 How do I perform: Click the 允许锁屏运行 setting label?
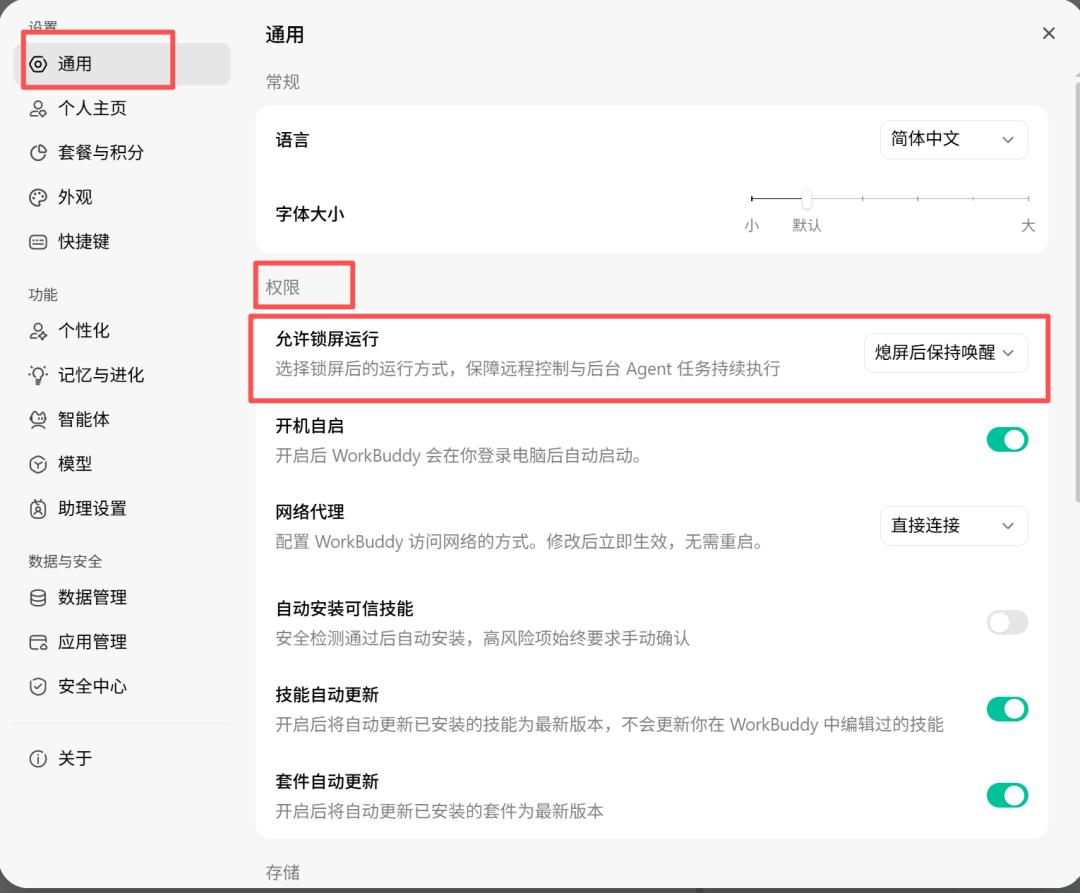point(327,339)
